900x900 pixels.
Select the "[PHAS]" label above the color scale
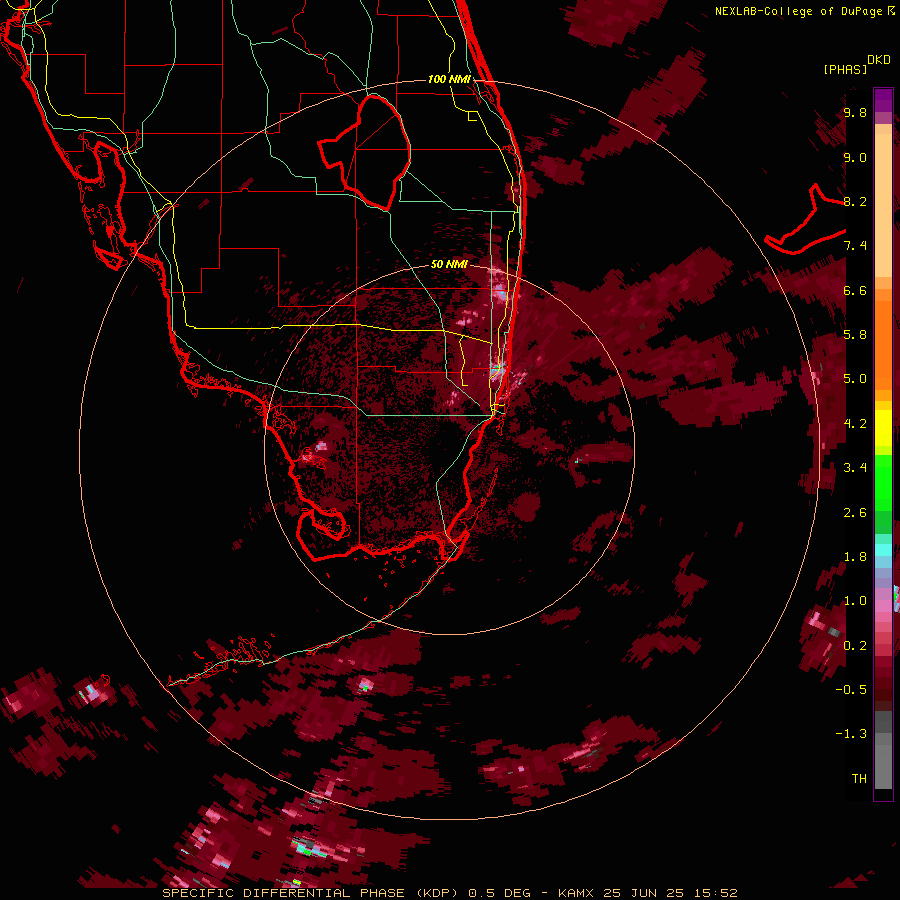[845, 70]
